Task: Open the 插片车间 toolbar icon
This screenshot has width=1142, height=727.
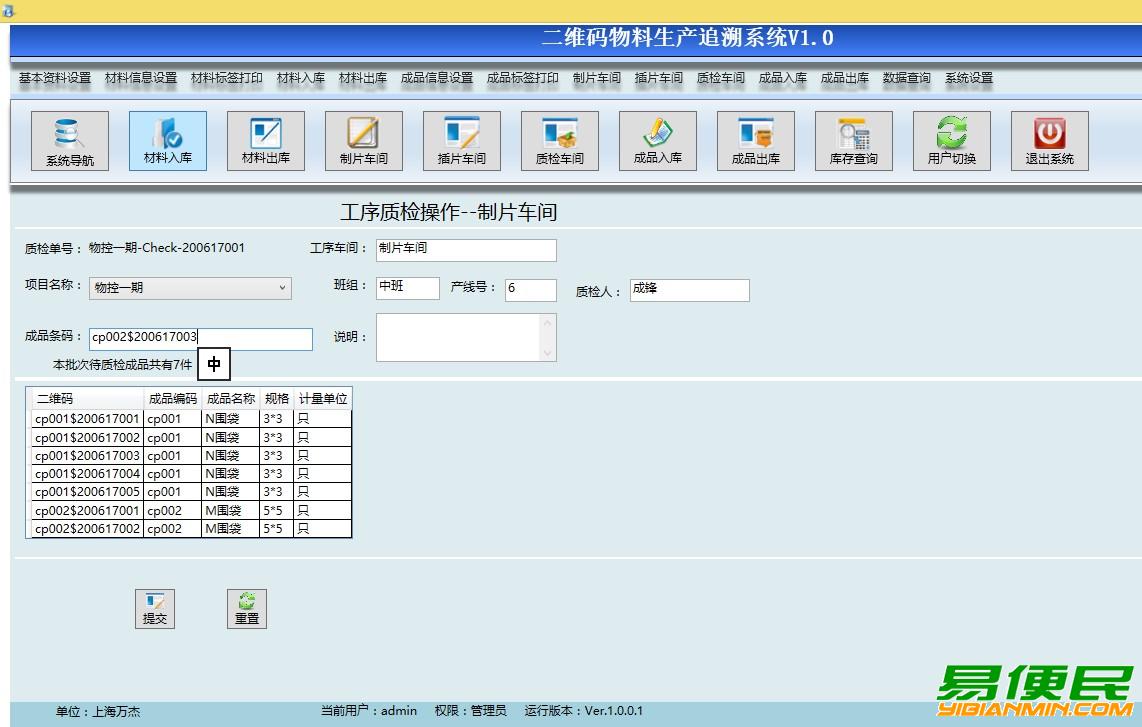Action: click(461, 140)
